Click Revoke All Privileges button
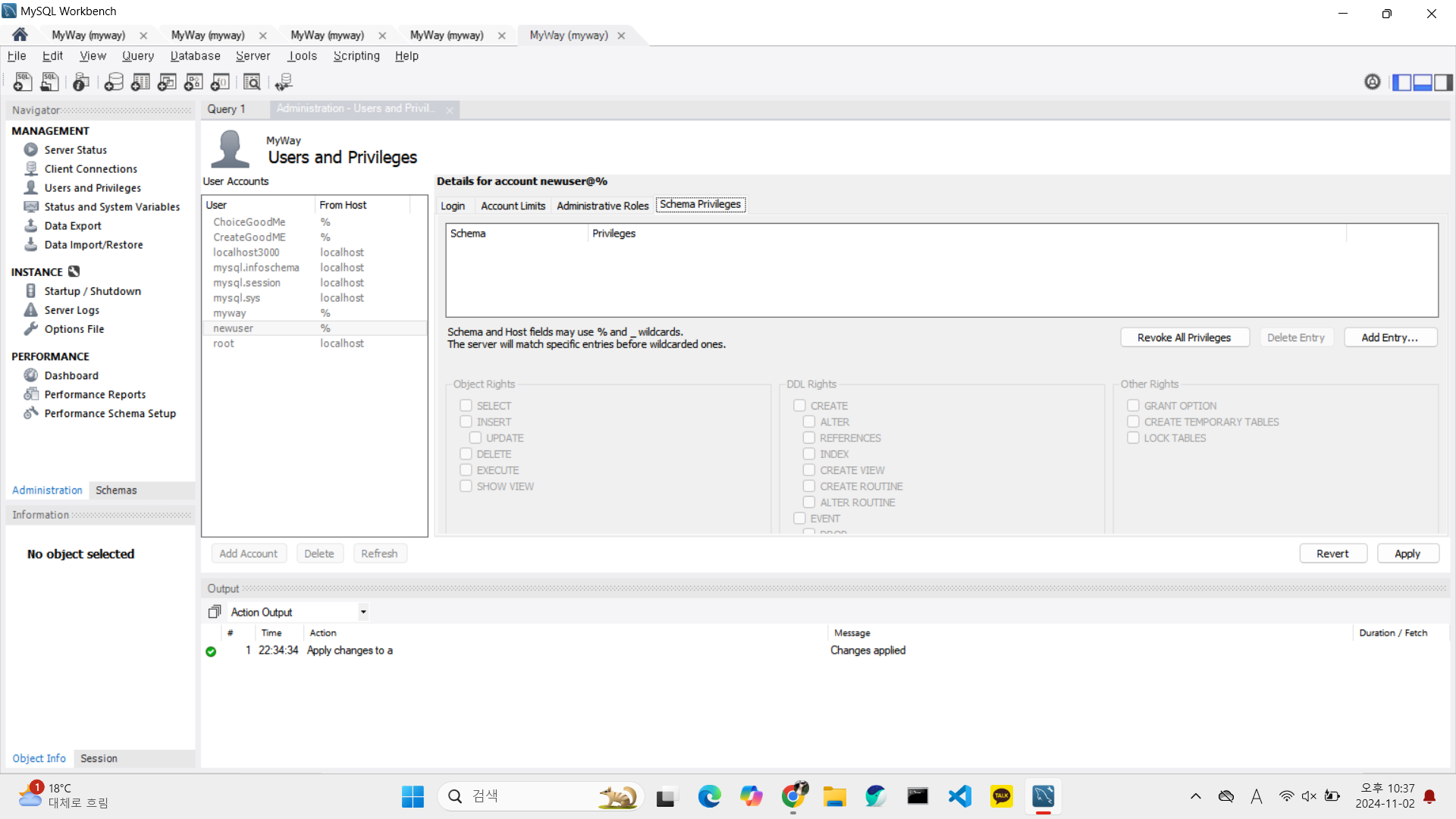The width and height of the screenshot is (1456, 819). [1184, 337]
